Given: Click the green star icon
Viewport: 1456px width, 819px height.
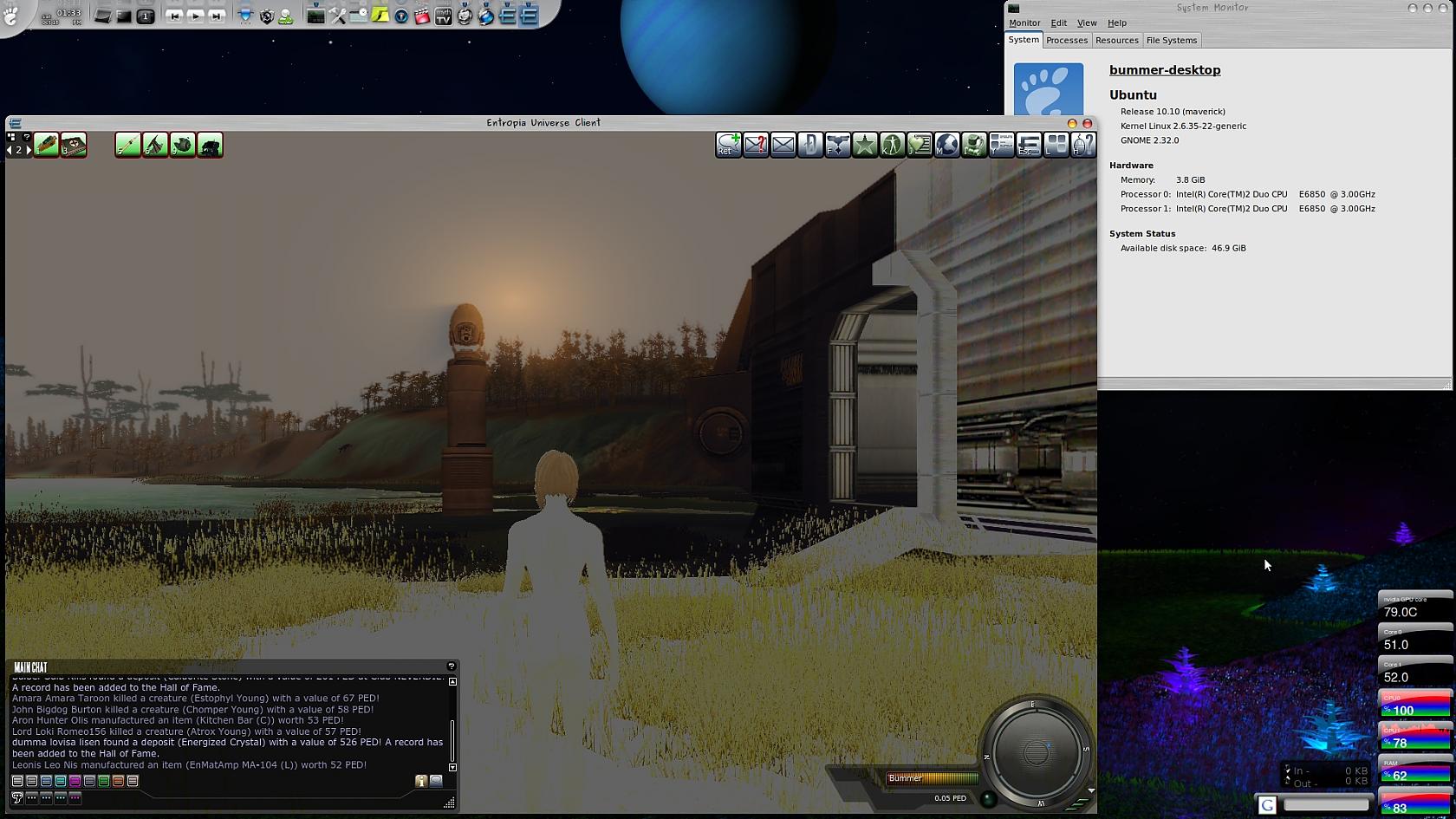Looking at the screenshot, I should (x=865, y=145).
